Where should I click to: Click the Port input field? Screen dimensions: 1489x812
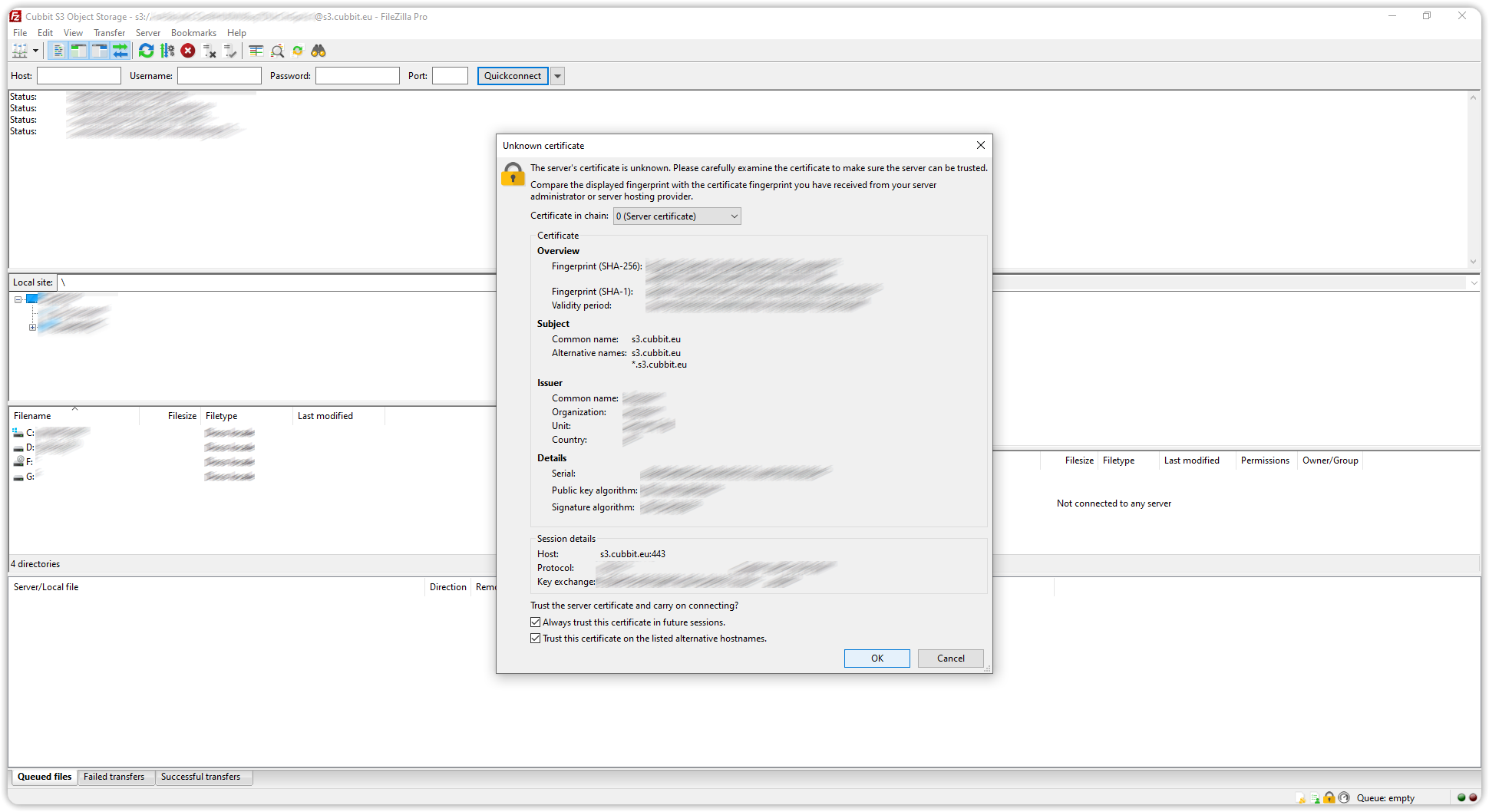point(450,76)
